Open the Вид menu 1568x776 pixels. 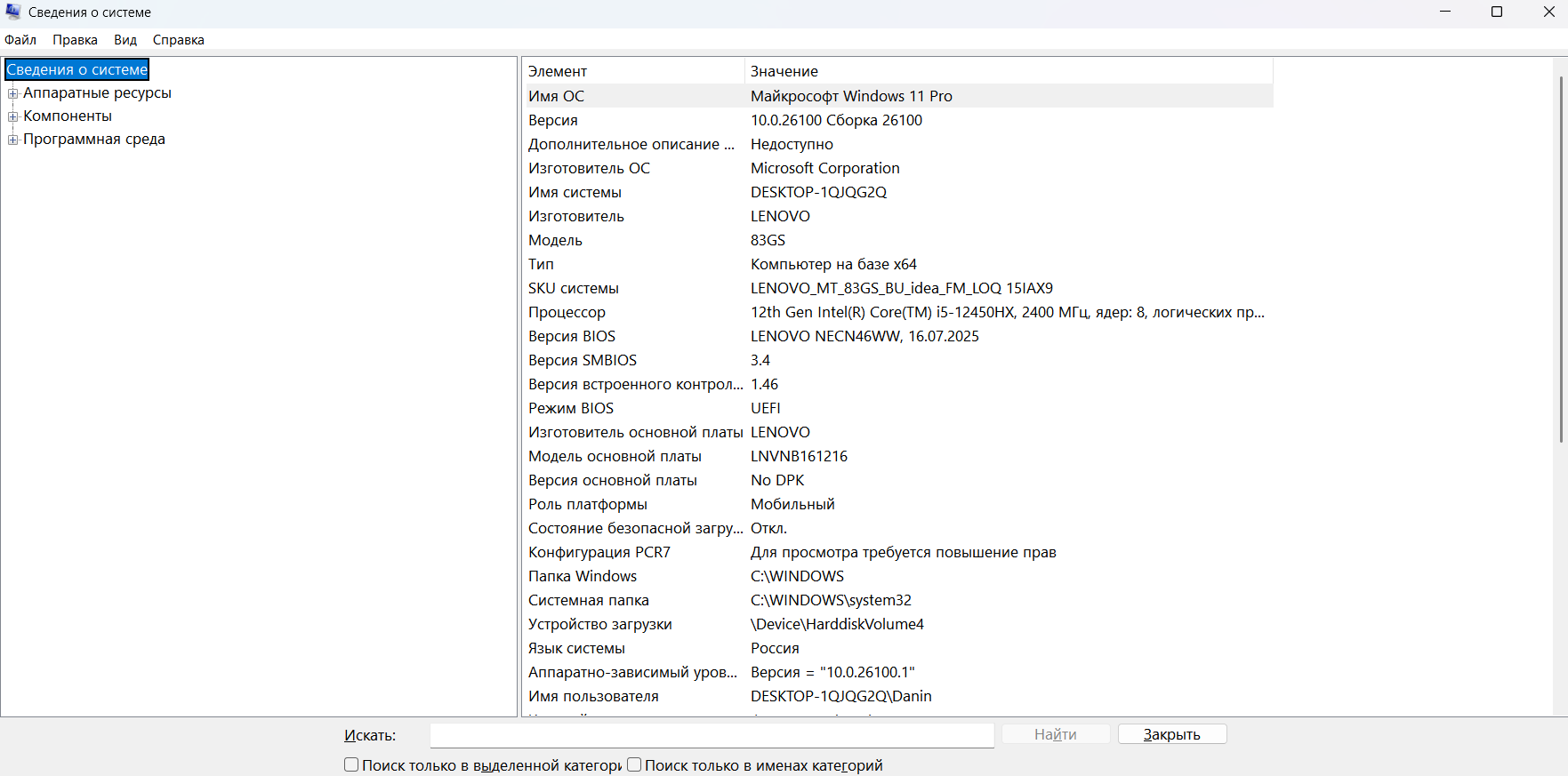(x=125, y=40)
